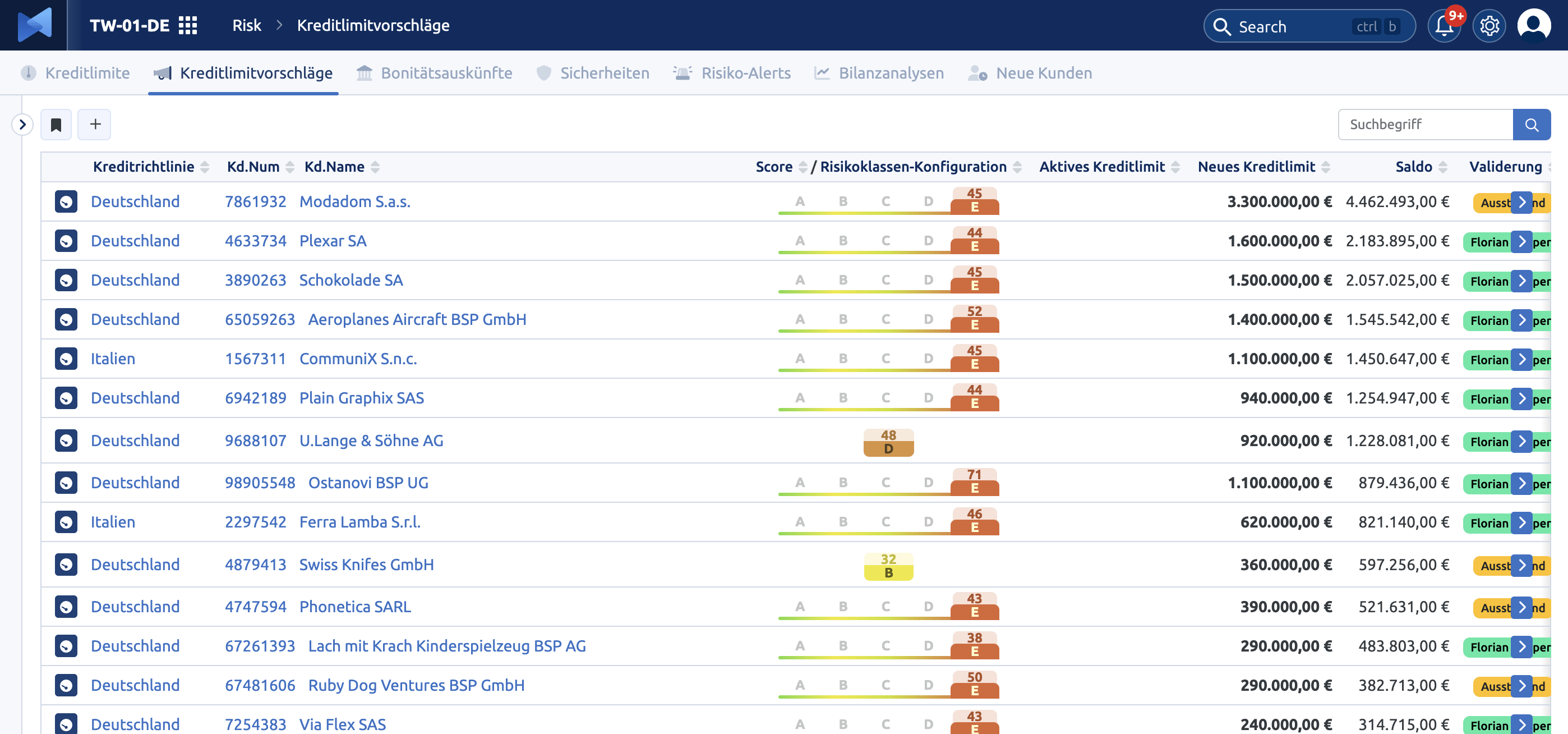Open the app grid next to TW-01-DE
The image size is (1568, 734).
(188, 26)
